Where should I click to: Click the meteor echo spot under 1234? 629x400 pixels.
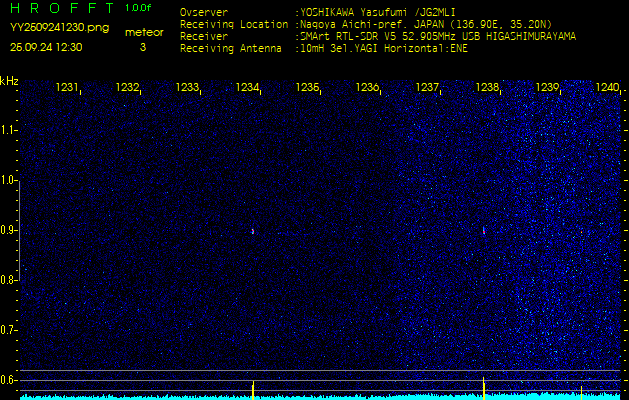[x=252, y=231]
